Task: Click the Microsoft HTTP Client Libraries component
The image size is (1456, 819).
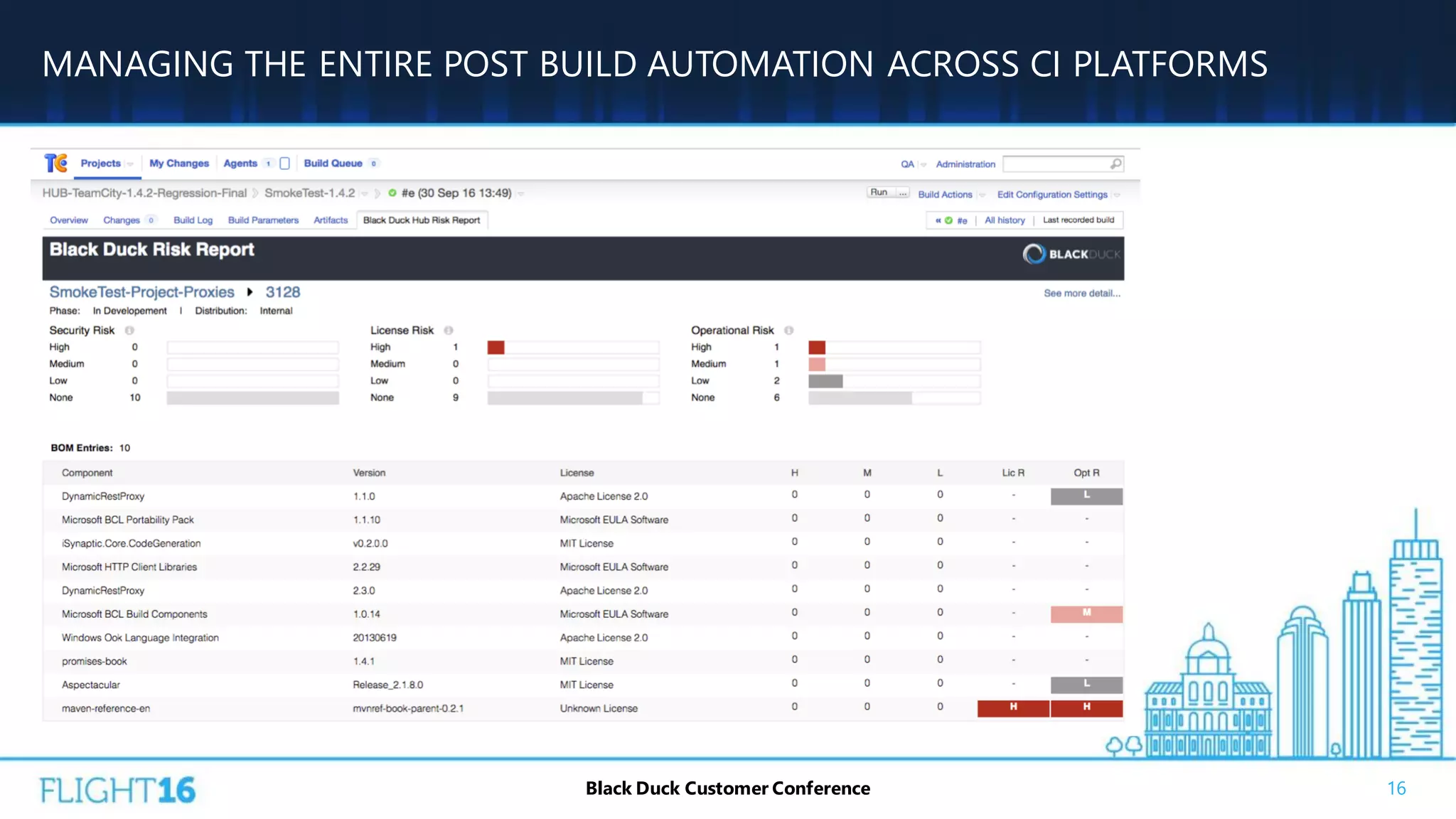Action: tap(129, 567)
